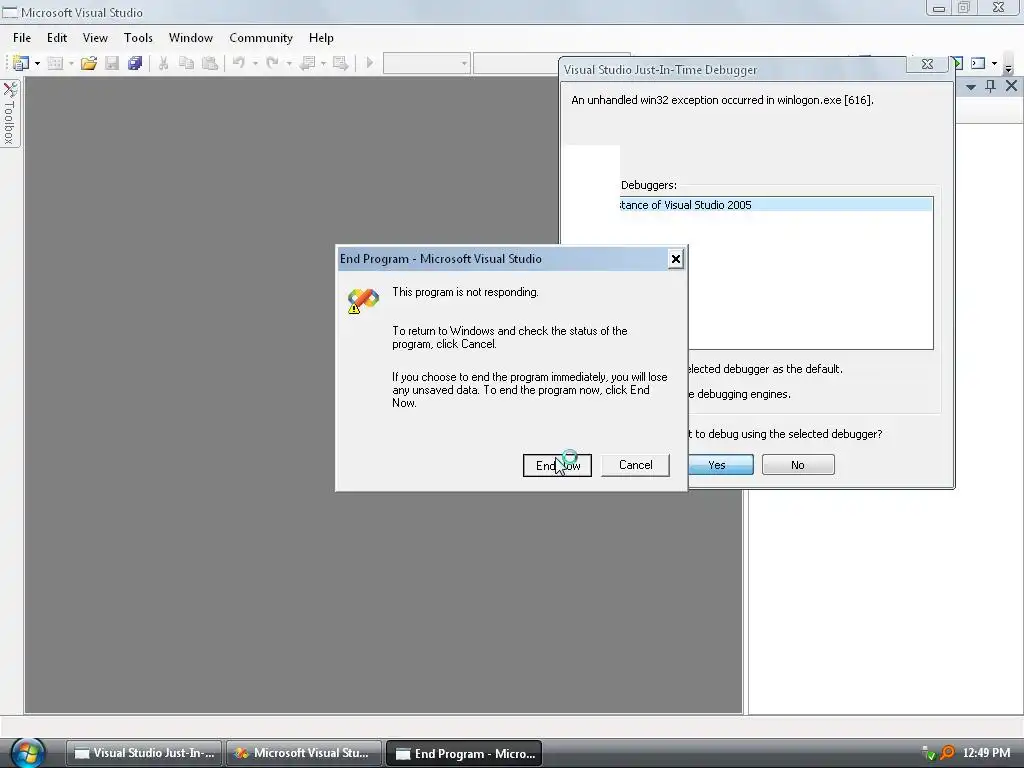Switch to Visual Studio Just-In-Time taskbar button
This screenshot has width=1024, height=768.
(144, 753)
